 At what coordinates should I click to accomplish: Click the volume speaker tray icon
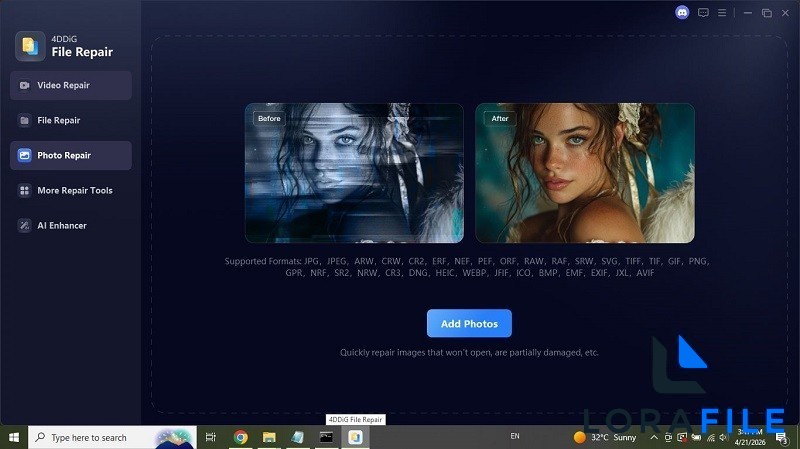tap(723, 437)
